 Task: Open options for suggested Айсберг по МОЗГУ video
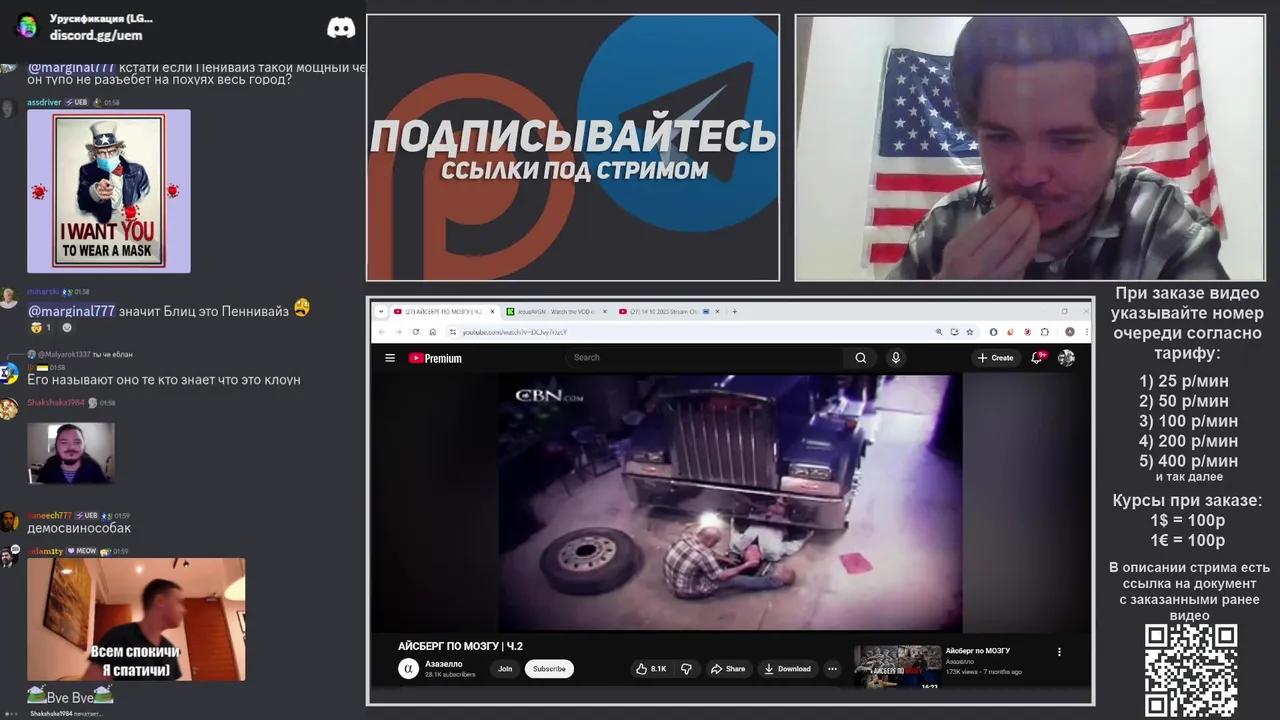tap(1059, 652)
